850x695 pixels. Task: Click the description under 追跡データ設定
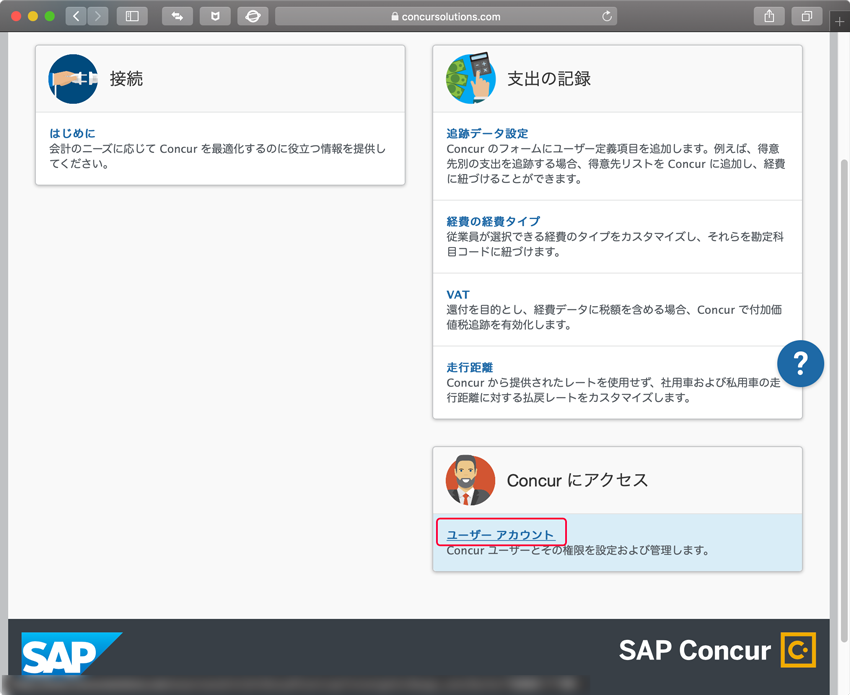coord(616,164)
